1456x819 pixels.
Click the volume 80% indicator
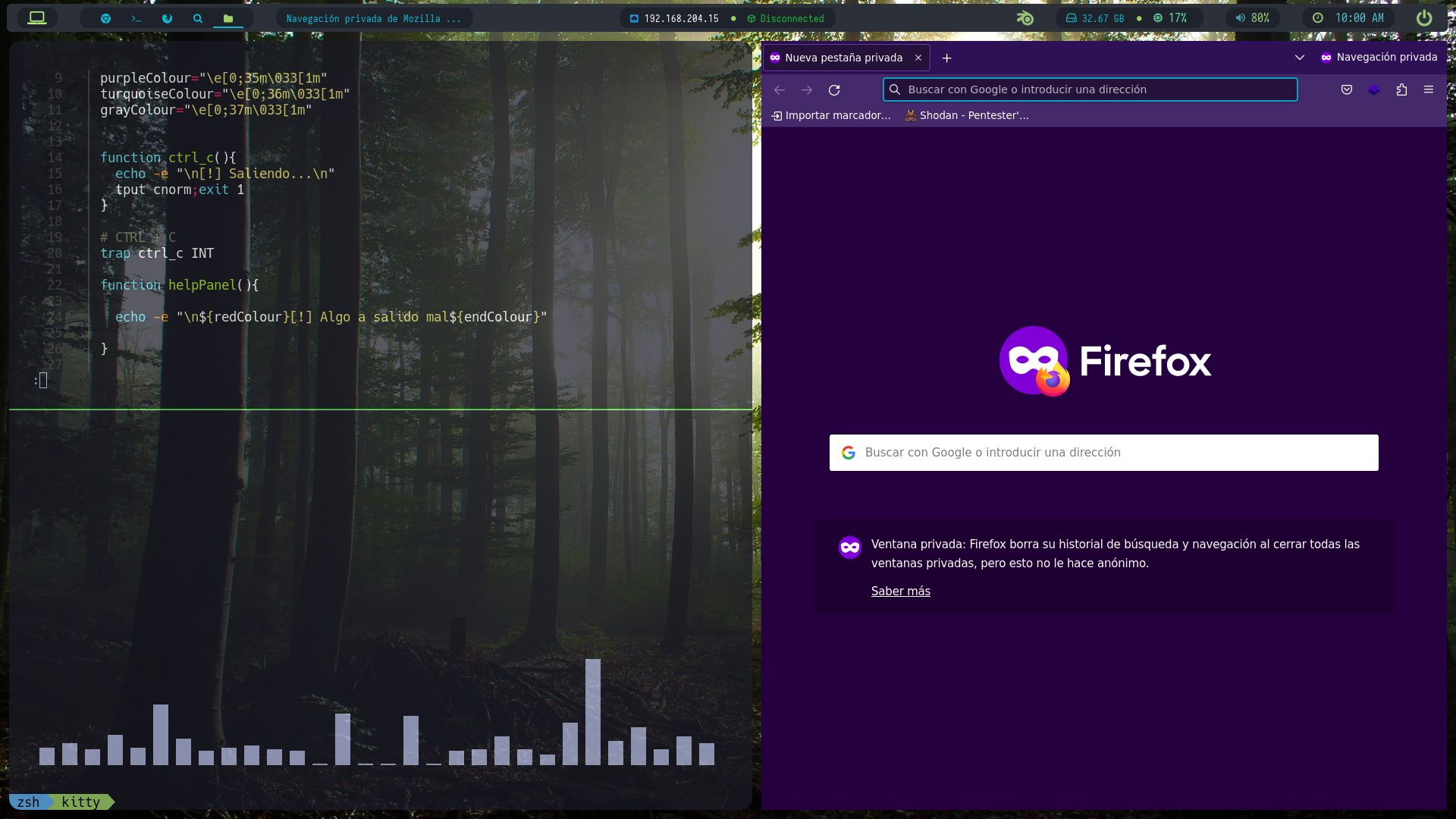1253,18
